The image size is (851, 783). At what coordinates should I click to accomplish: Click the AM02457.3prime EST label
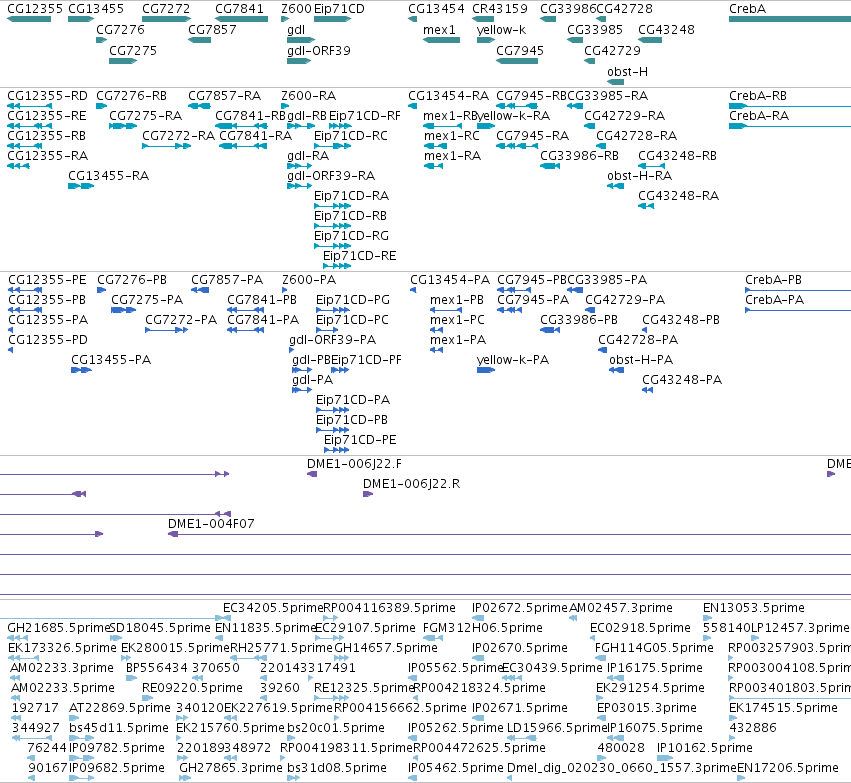[621, 608]
